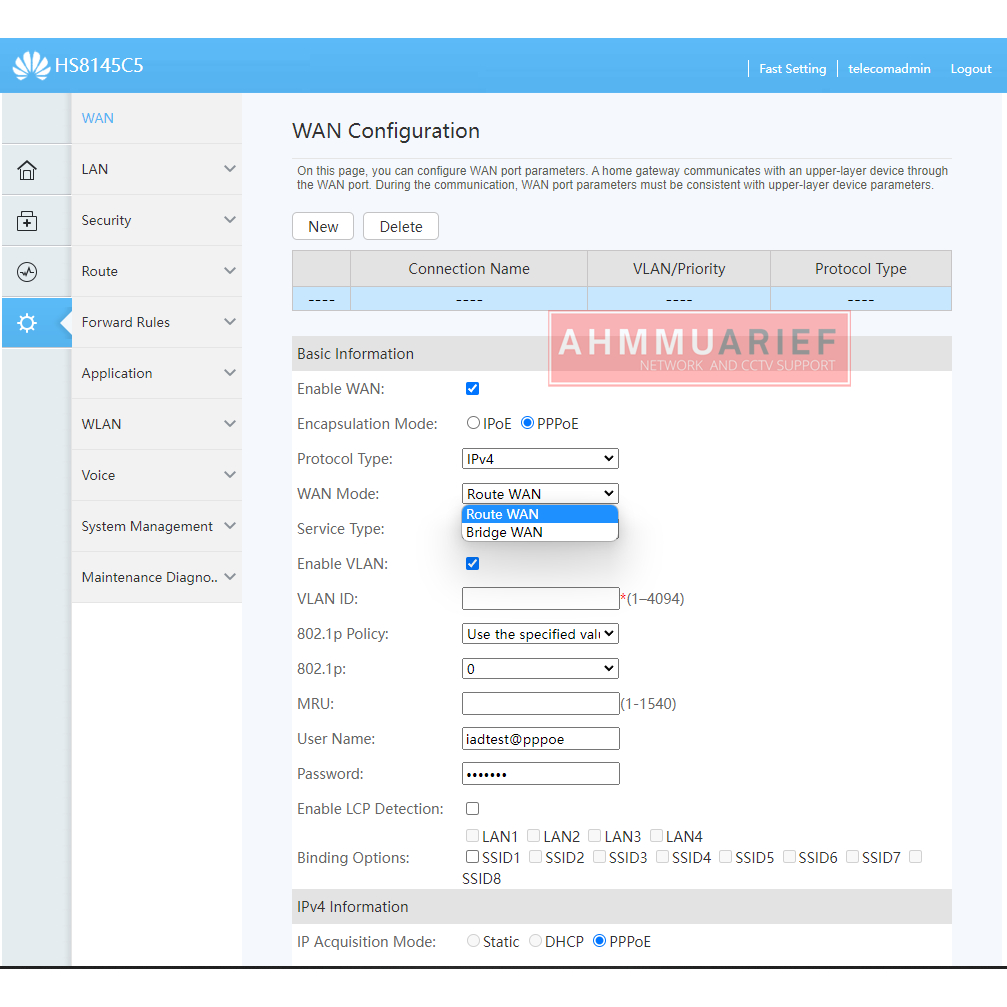Image resolution: width=1007 pixels, height=1007 pixels.
Task: Open the Forward Rules menu item
Action: [x=157, y=322]
